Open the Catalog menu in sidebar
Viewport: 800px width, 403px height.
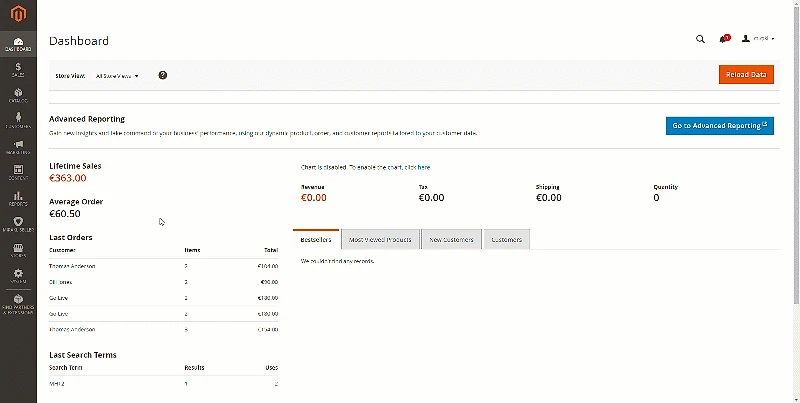click(x=18, y=96)
